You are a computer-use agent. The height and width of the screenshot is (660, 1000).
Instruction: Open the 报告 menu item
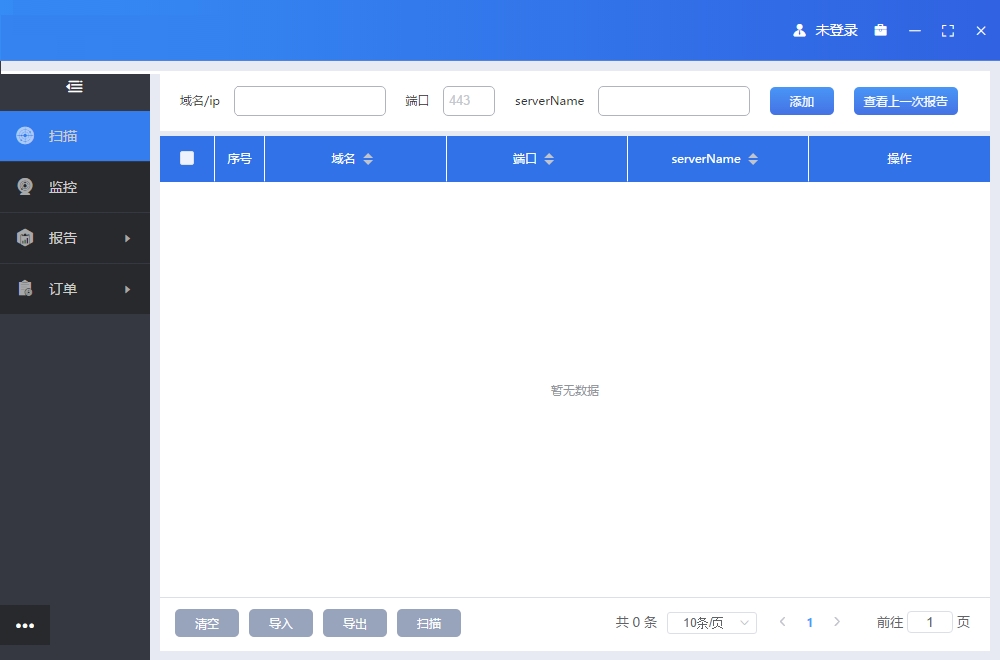point(75,238)
